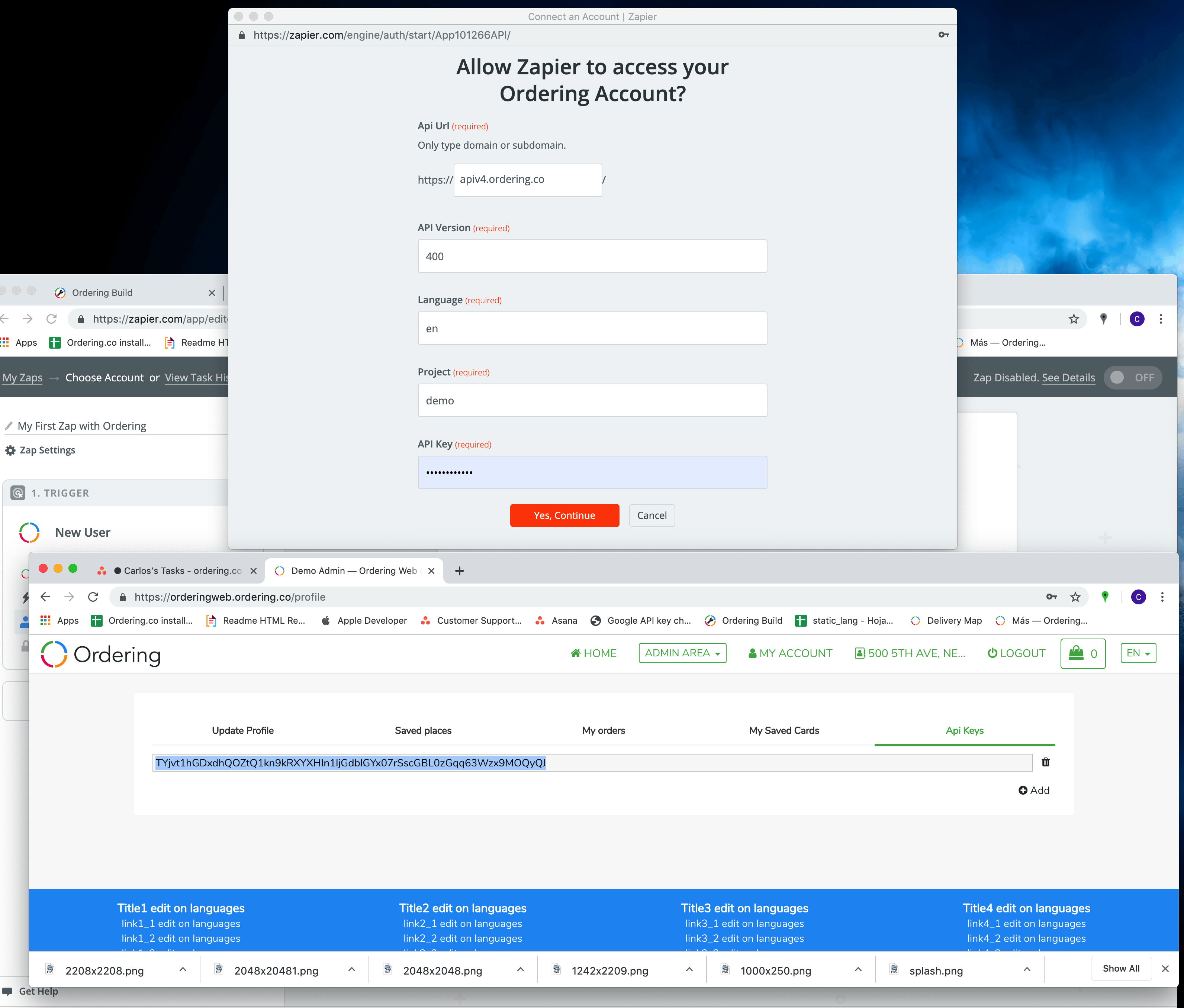Open the Zap Settings gear

pos(10,450)
